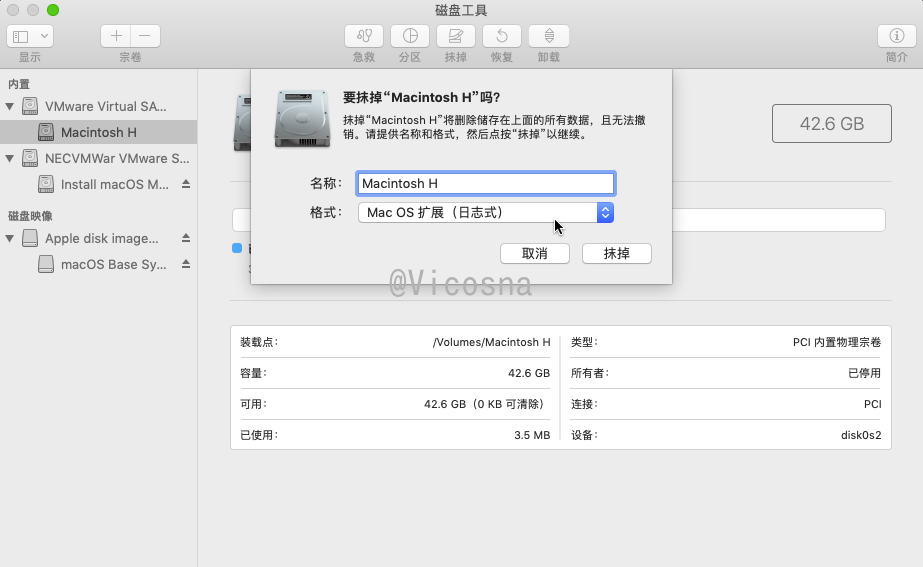Select the Macintosh H volume in sidebar
The image size is (923, 567).
coord(98,132)
